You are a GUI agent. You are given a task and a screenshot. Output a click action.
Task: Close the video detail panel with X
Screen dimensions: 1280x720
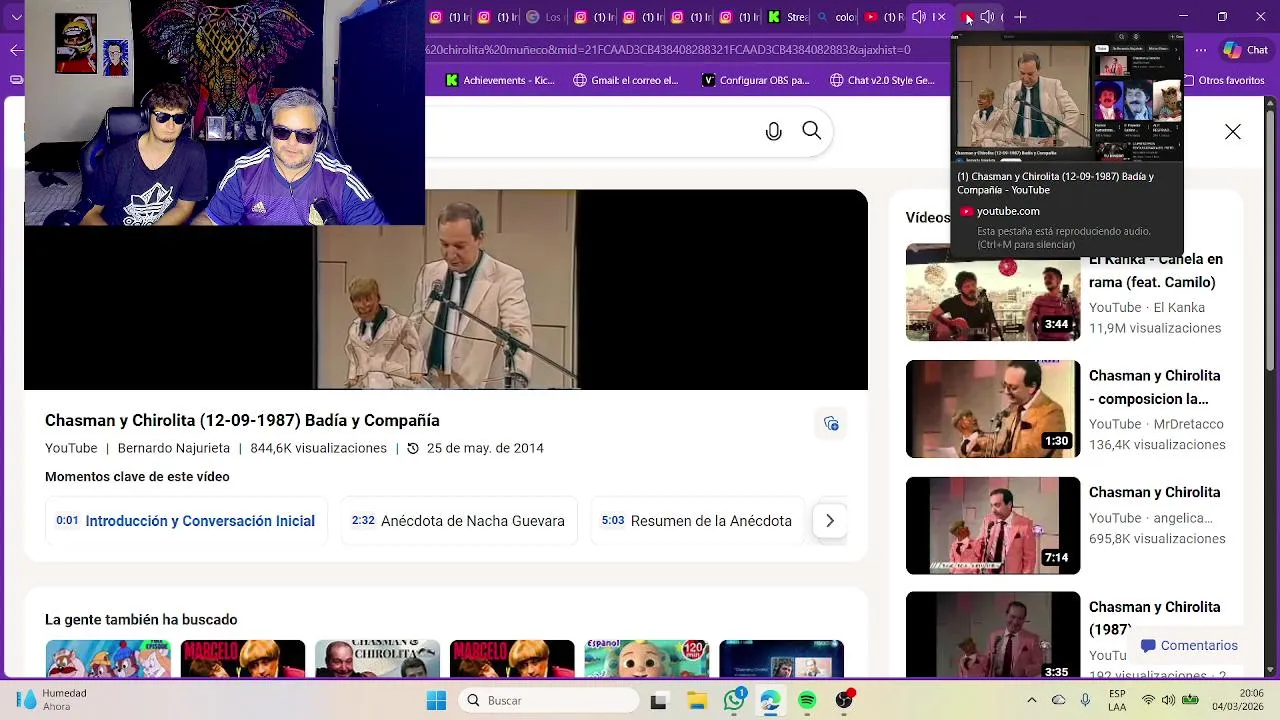point(1233,132)
